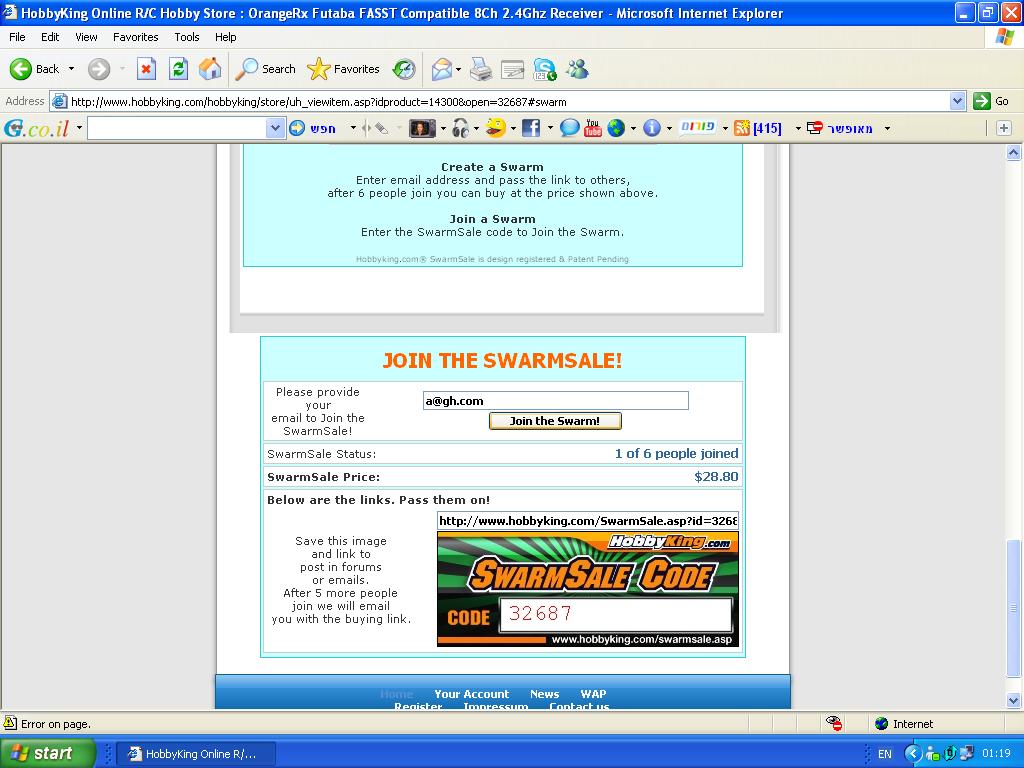1024x768 pixels.
Task: Open the History clock icon
Action: pyautogui.click(x=404, y=69)
